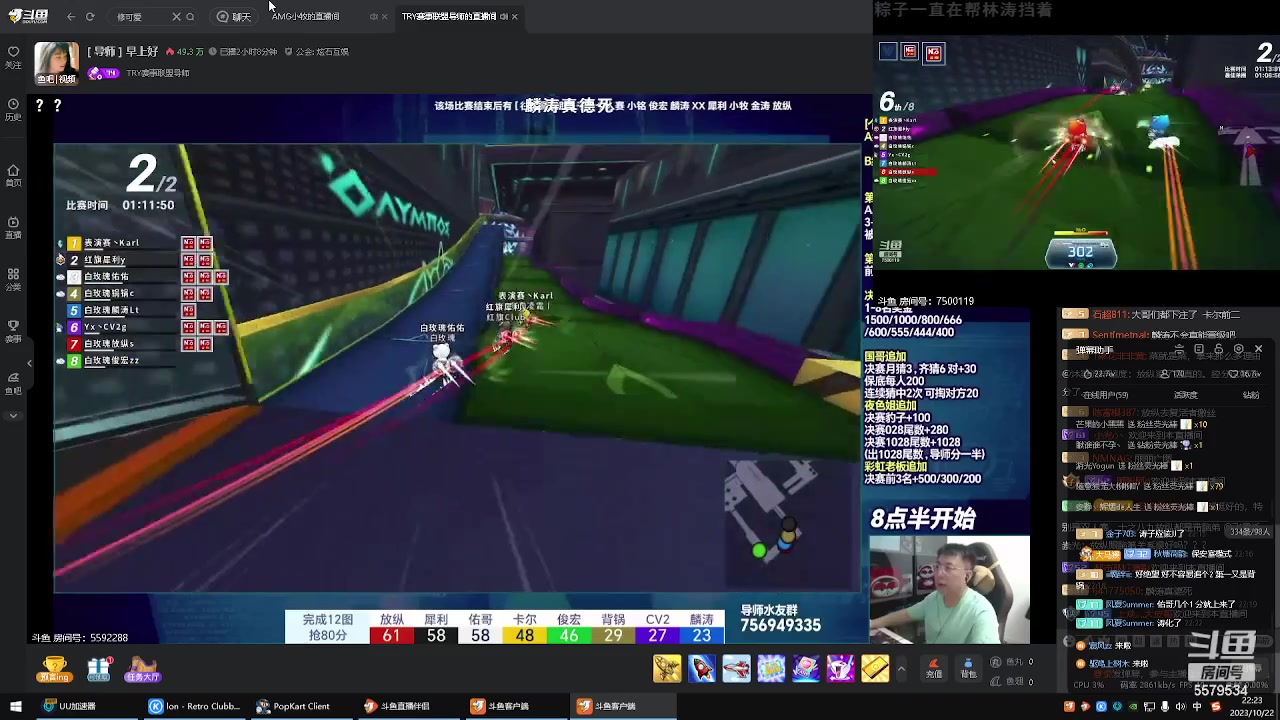1280x720 pixels.
Task: Open 赛事 events trophy in the sidebar
Action: 13,331
